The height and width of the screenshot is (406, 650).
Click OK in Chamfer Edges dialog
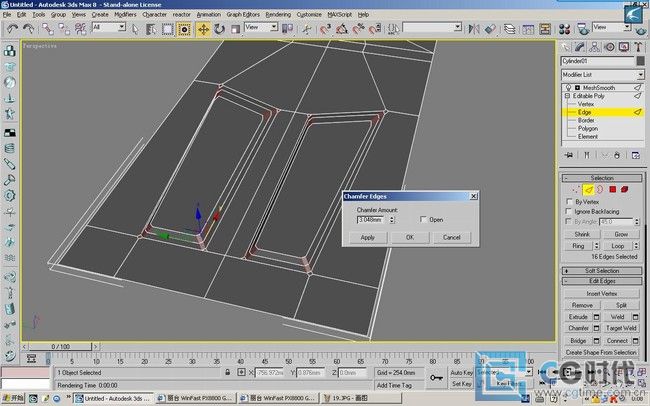[x=410, y=238]
